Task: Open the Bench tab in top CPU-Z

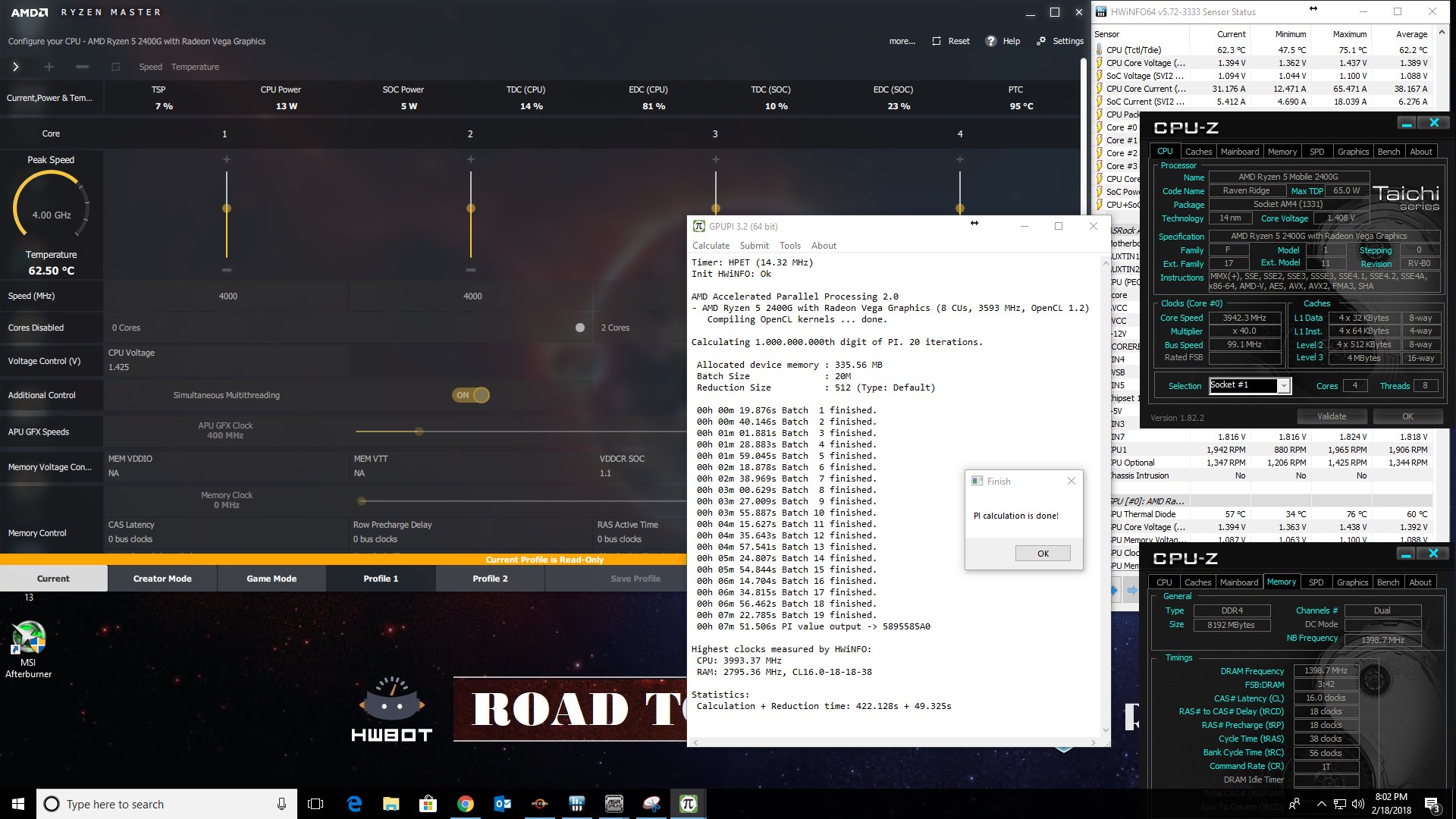Action: pyautogui.click(x=1389, y=152)
